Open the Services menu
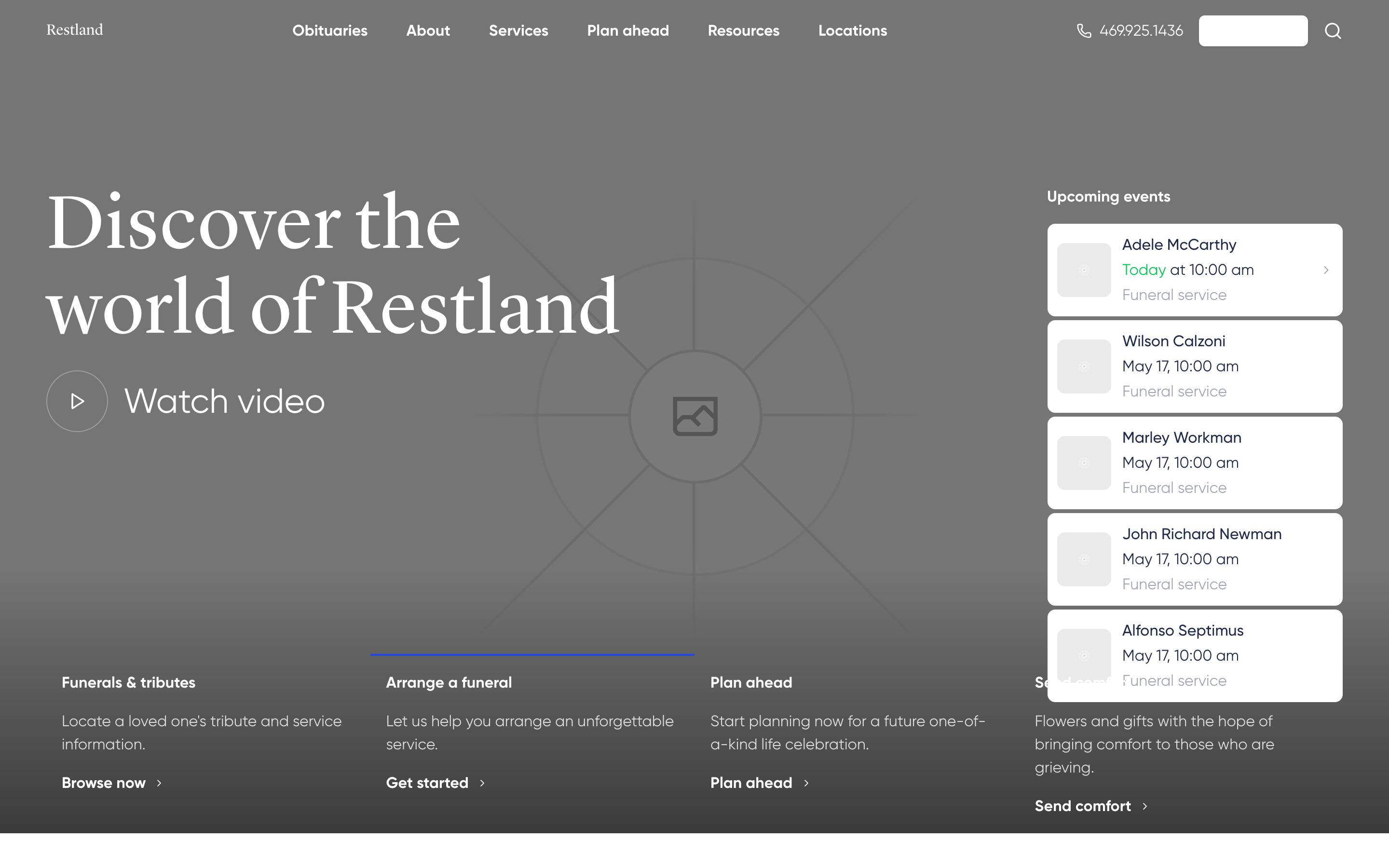Image resolution: width=1389 pixels, height=868 pixels. pos(518,30)
